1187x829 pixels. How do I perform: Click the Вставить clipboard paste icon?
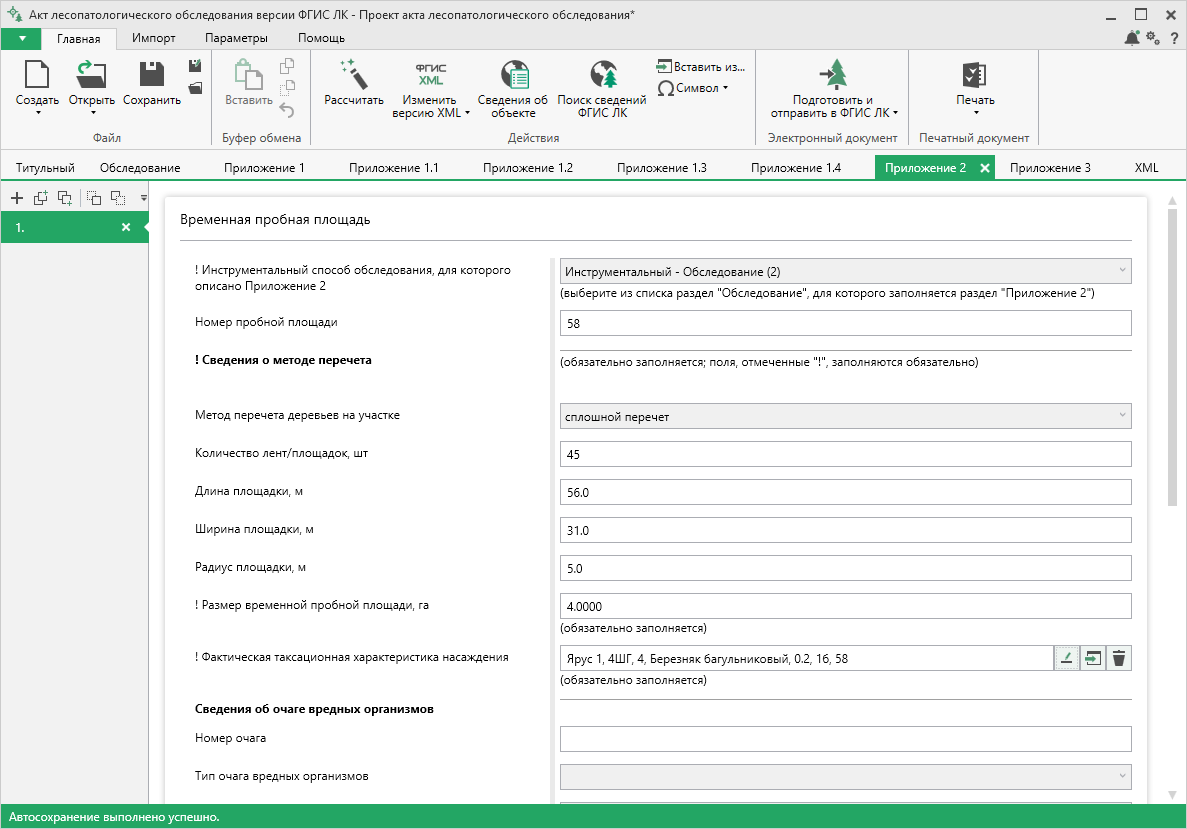tap(248, 75)
